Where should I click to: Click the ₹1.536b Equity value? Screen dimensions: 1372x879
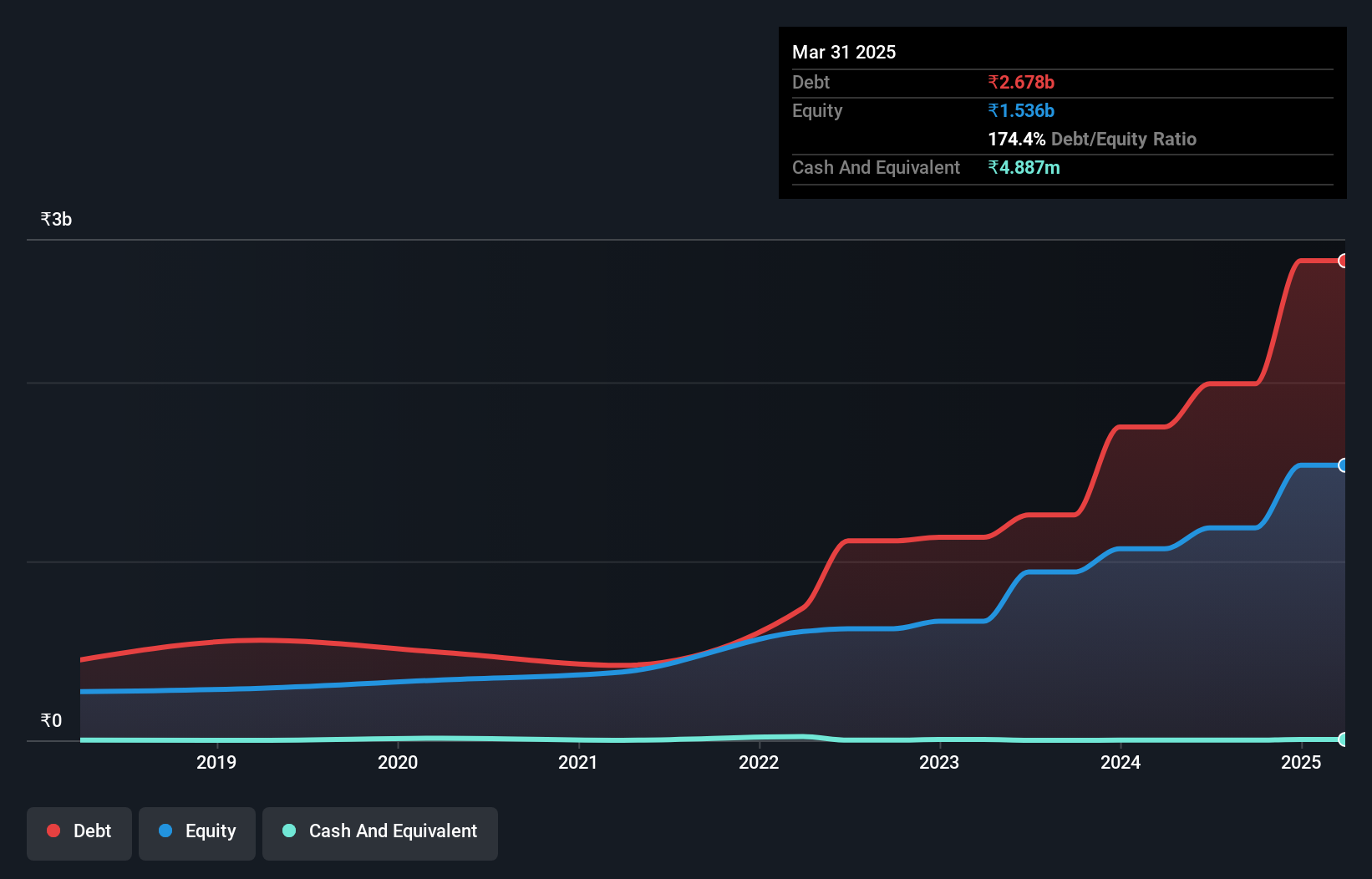pos(1021,110)
